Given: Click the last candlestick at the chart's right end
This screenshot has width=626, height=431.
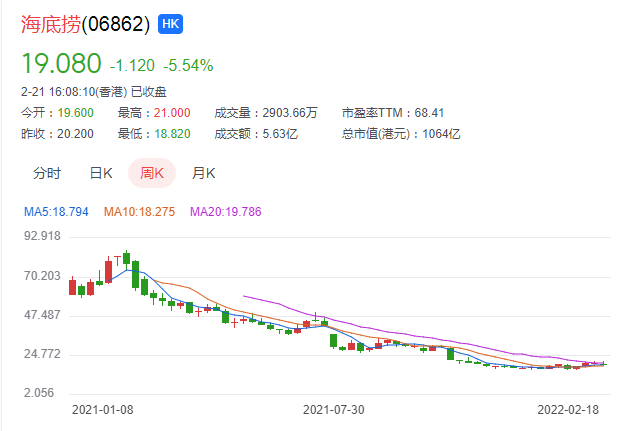Looking at the screenshot, I should point(604,364).
